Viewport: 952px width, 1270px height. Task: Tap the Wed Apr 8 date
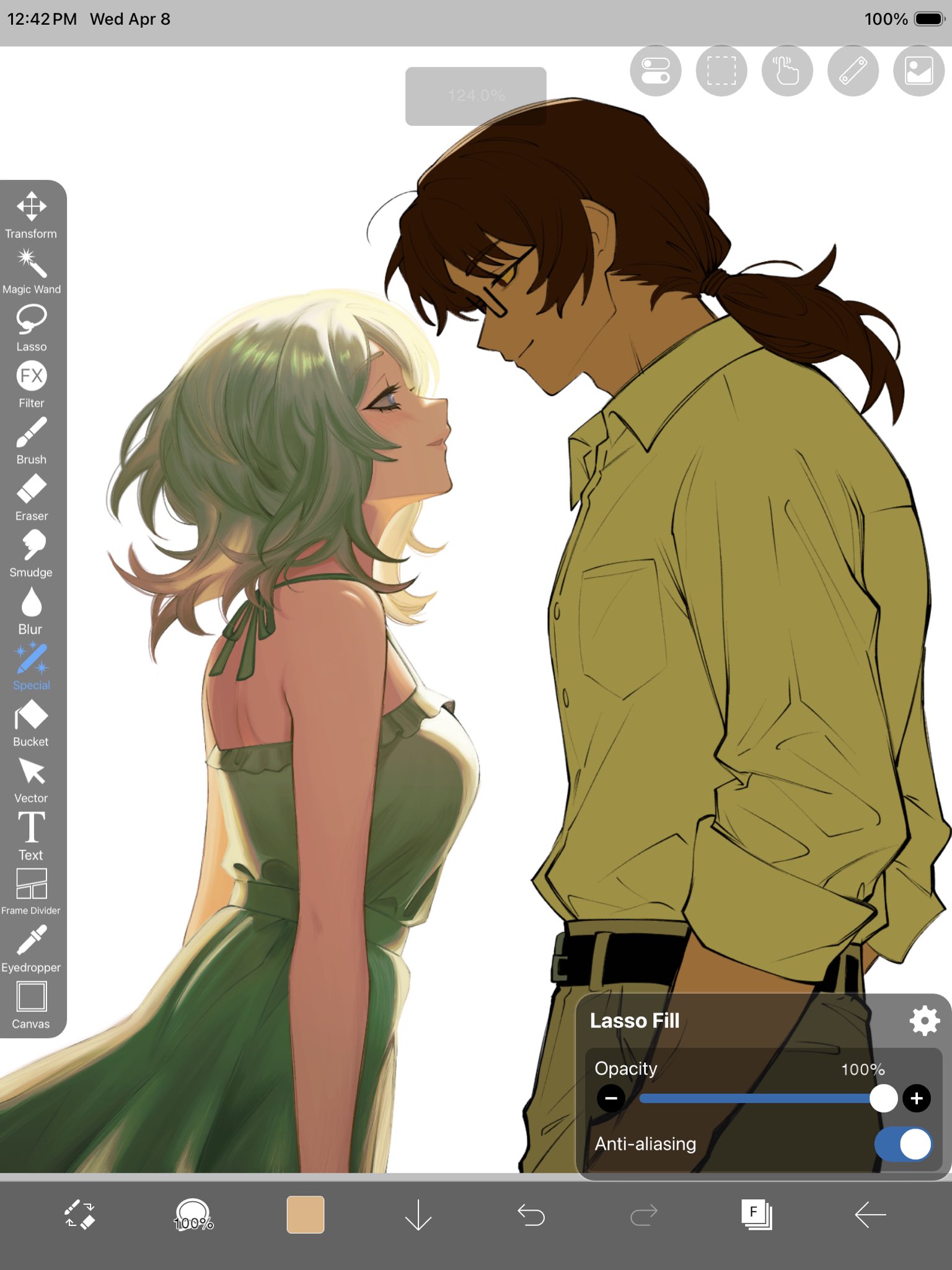pyautogui.click(x=130, y=19)
